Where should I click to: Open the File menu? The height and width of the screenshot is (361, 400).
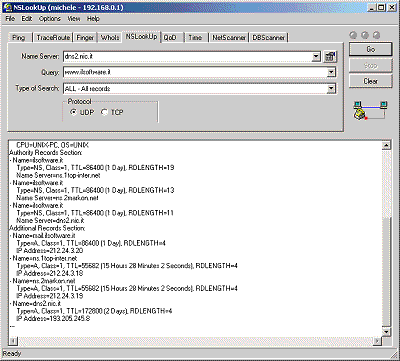(x=10, y=19)
